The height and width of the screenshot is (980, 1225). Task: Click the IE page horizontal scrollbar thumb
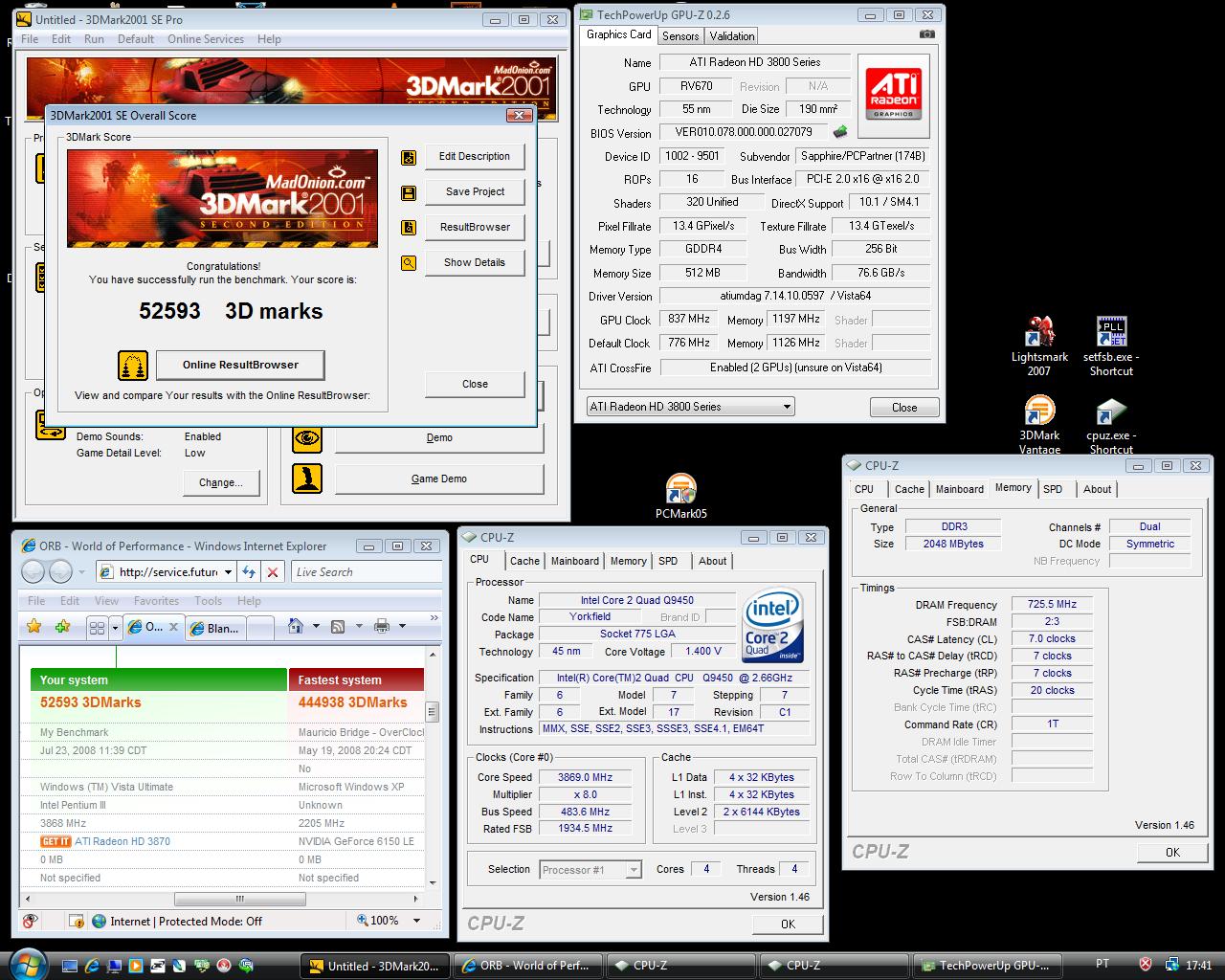point(240,899)
